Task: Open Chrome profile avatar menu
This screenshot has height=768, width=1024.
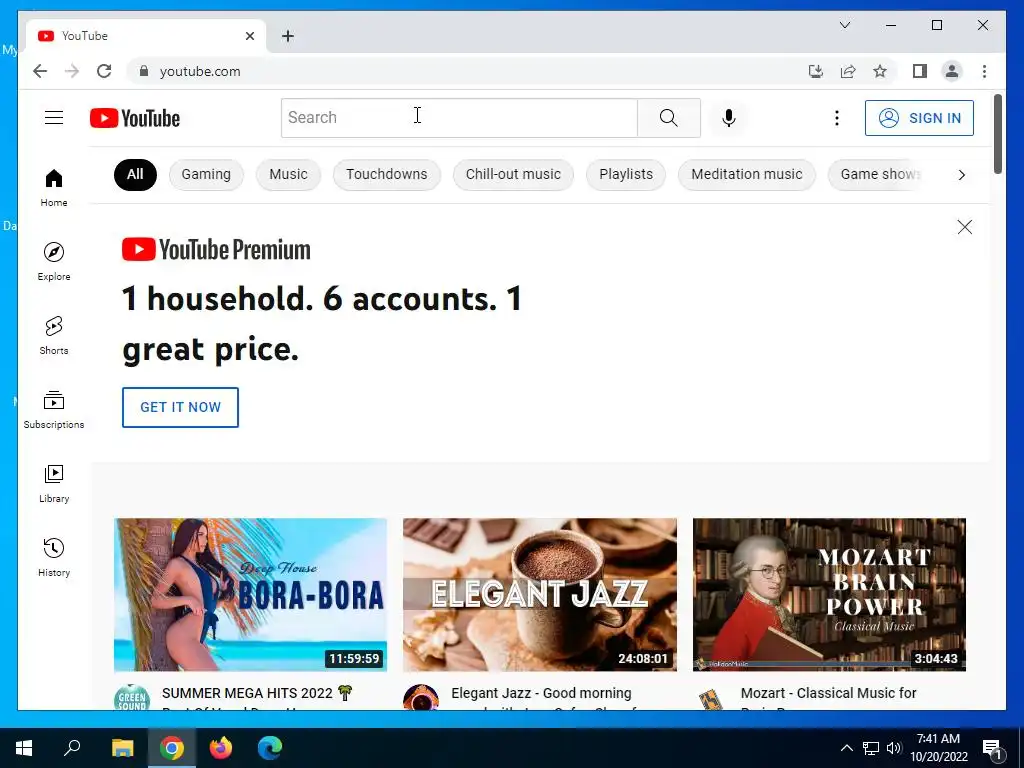Action: point(952,71)
